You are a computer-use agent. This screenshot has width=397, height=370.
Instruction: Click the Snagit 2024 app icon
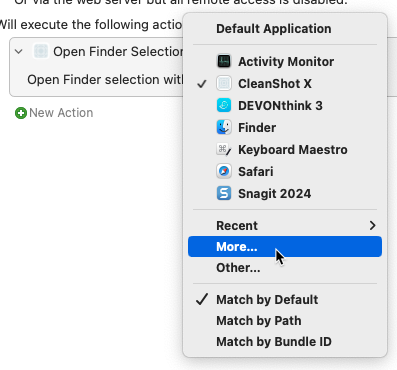pyautogui.click(x=224, y=193)
